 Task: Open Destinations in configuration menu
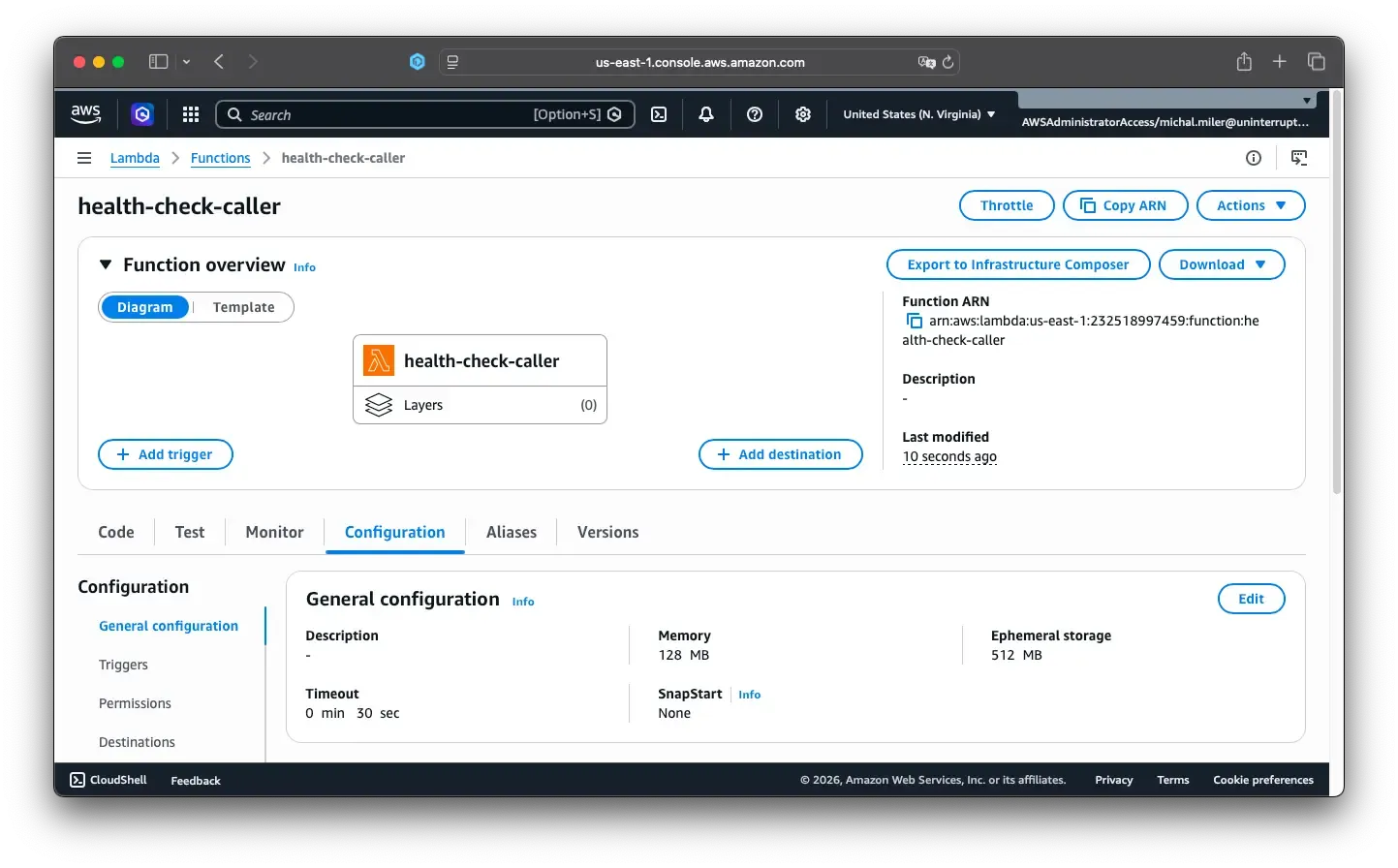pos(137,742)
